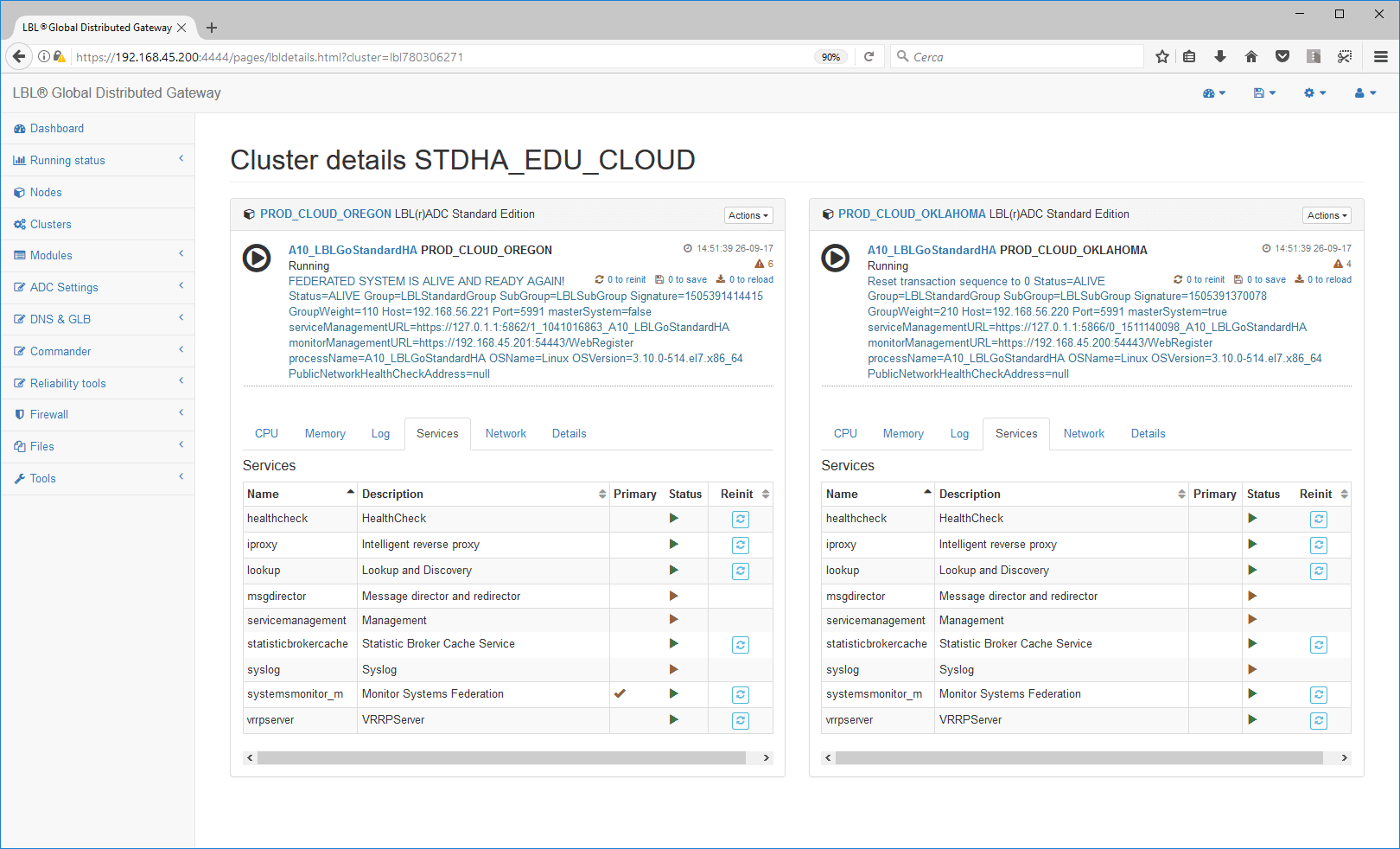Switch to CPU tab in Oregon panel

click(266, 433)
